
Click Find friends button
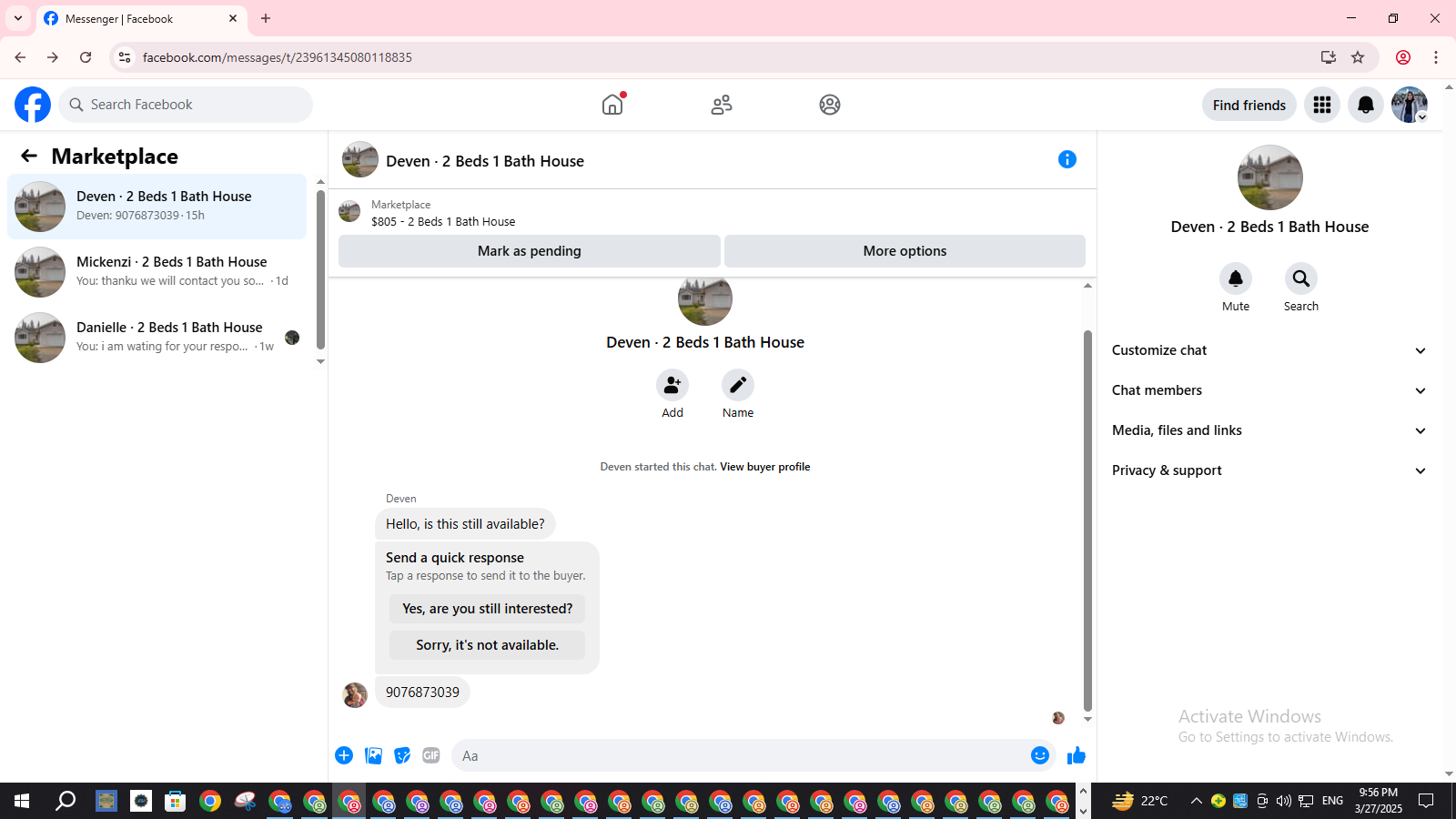pos(1249,105)
